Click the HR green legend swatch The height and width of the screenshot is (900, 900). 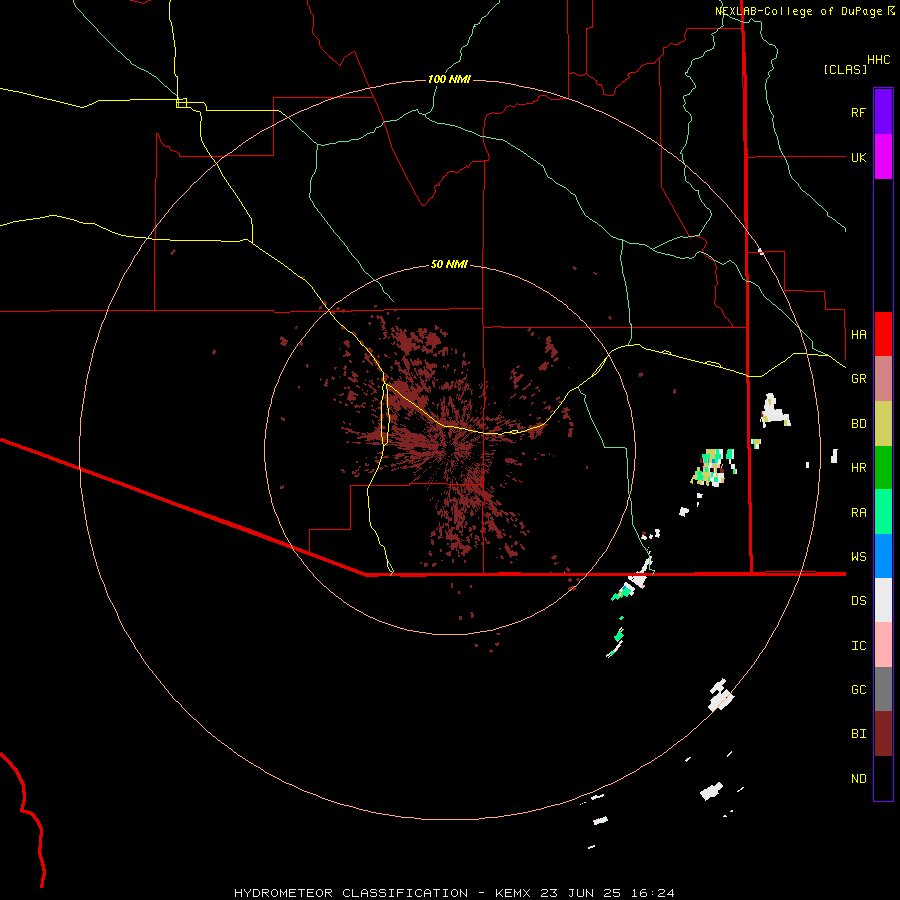click(x=883, y=467)
